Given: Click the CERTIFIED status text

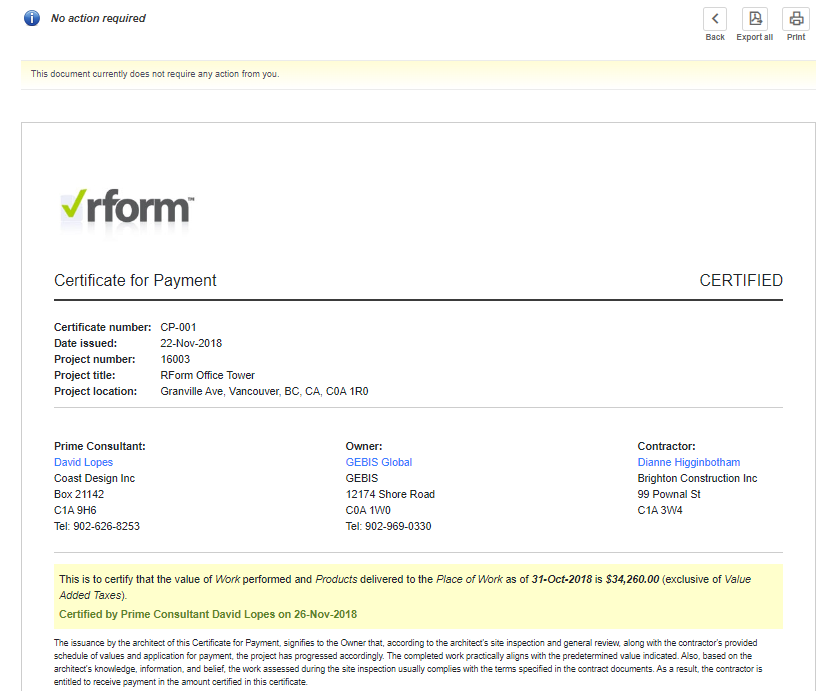Looking at the screenshot, I should [x=741, y=280].
